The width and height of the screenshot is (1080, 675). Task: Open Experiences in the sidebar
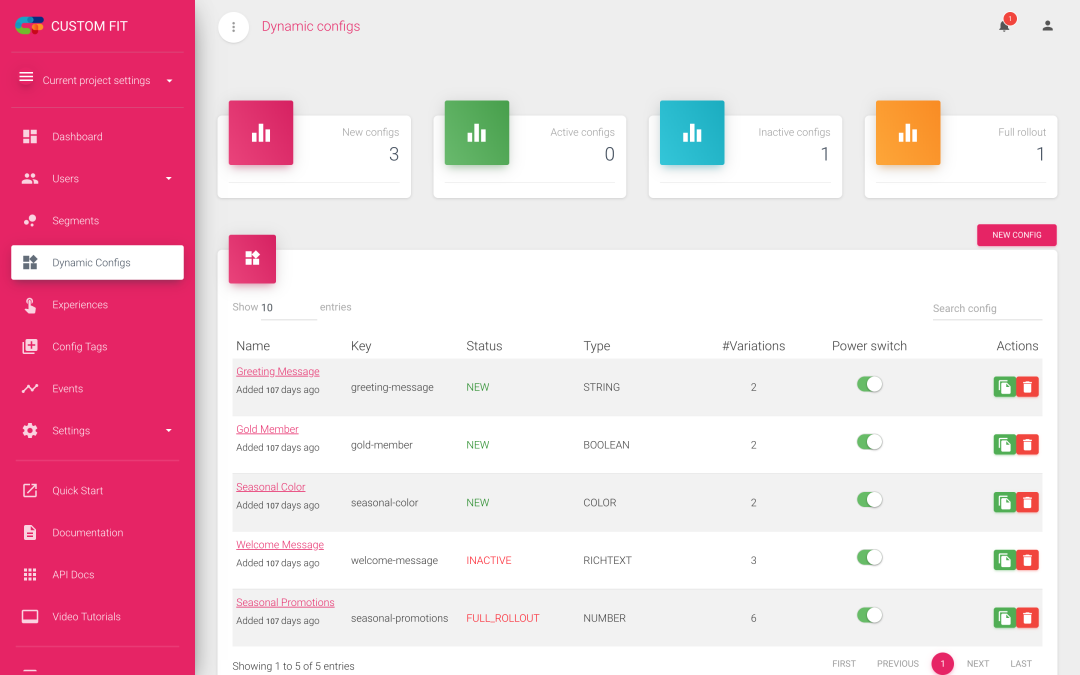pos(97,304)
